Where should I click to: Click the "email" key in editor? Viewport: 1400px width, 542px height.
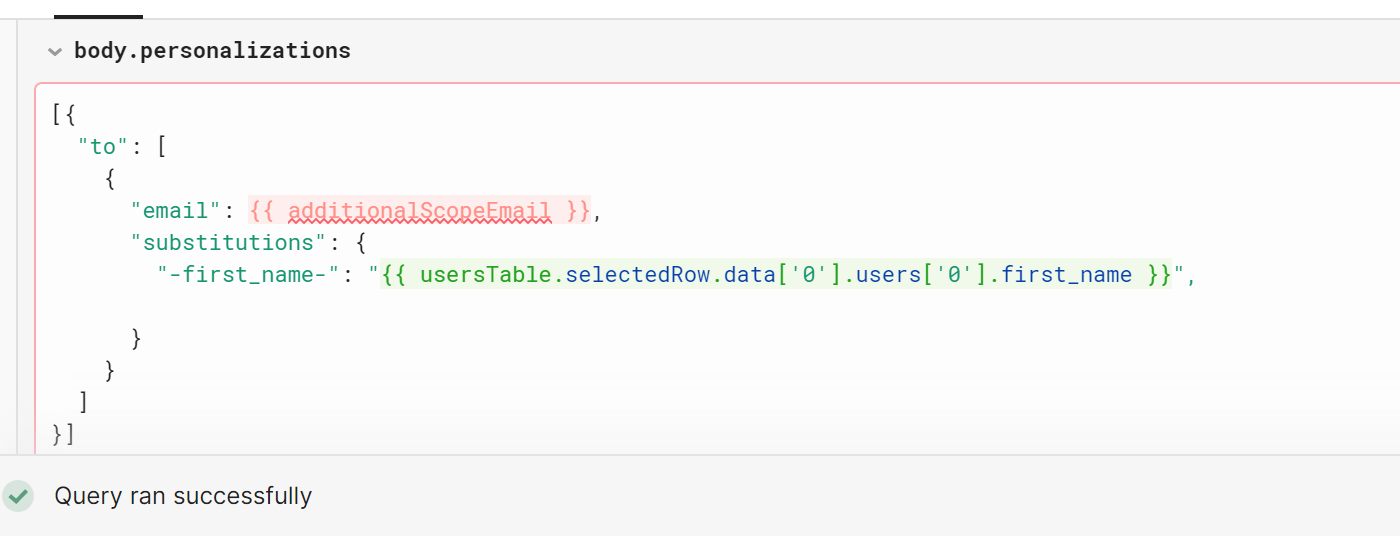[175, 211]
